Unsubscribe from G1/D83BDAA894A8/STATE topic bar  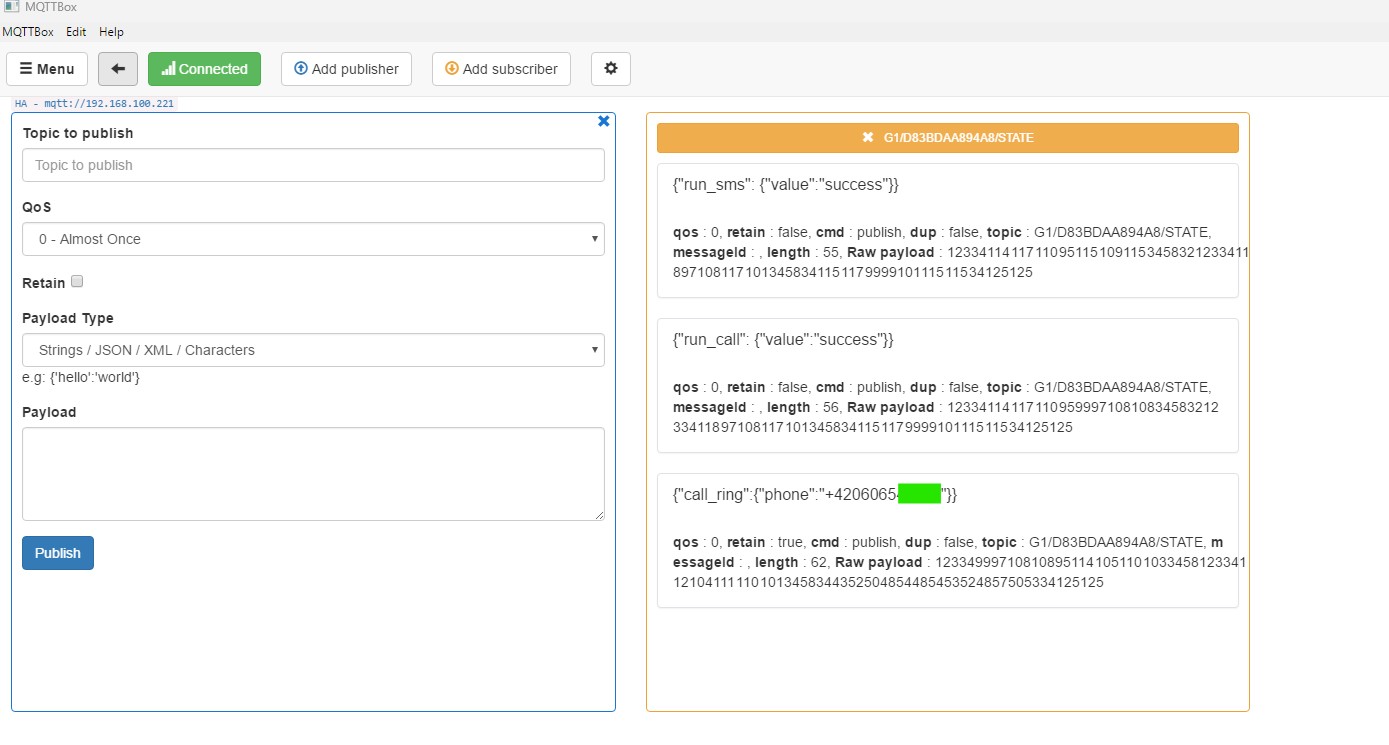(x=868, y=138)
